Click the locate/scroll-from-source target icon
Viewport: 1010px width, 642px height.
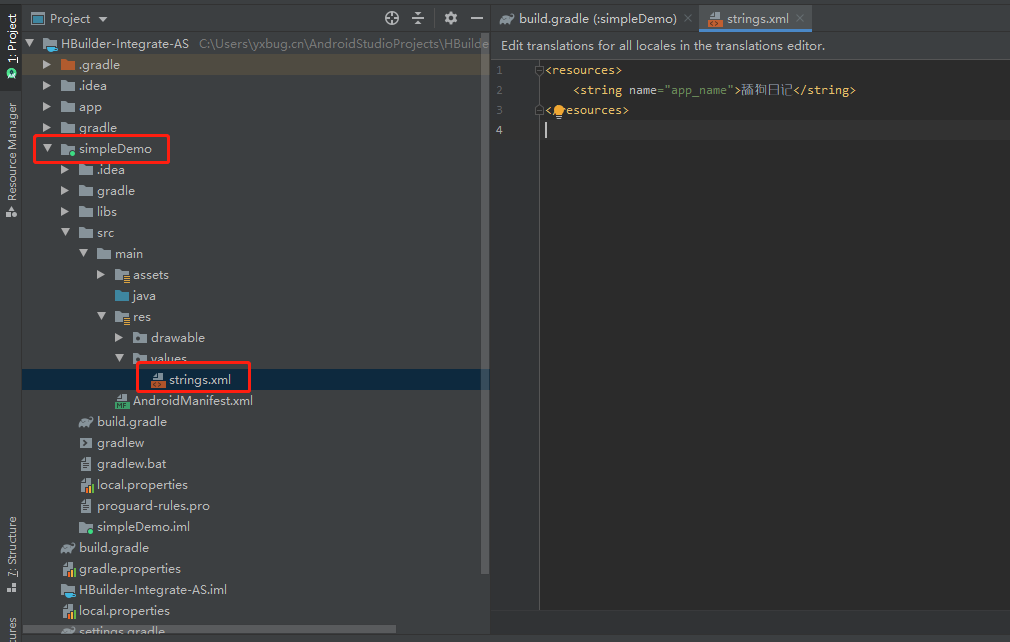point(392,18)
